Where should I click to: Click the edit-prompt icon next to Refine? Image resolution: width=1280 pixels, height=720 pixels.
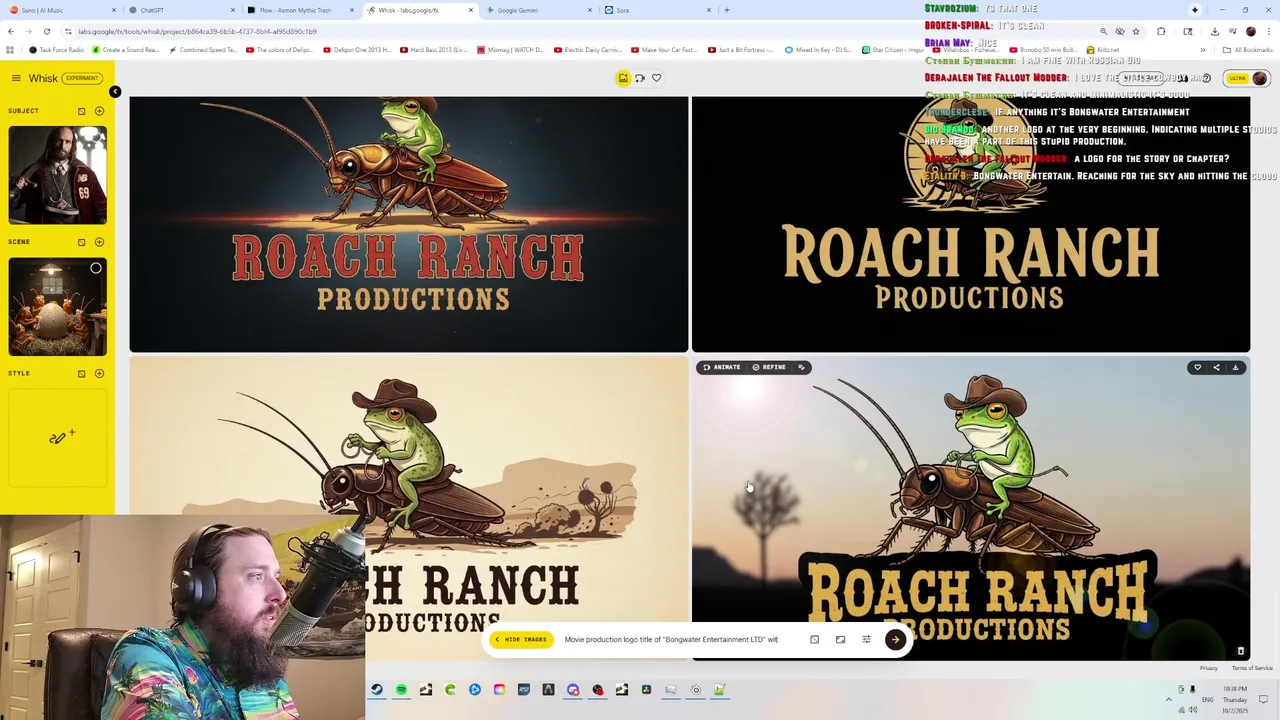802,367
